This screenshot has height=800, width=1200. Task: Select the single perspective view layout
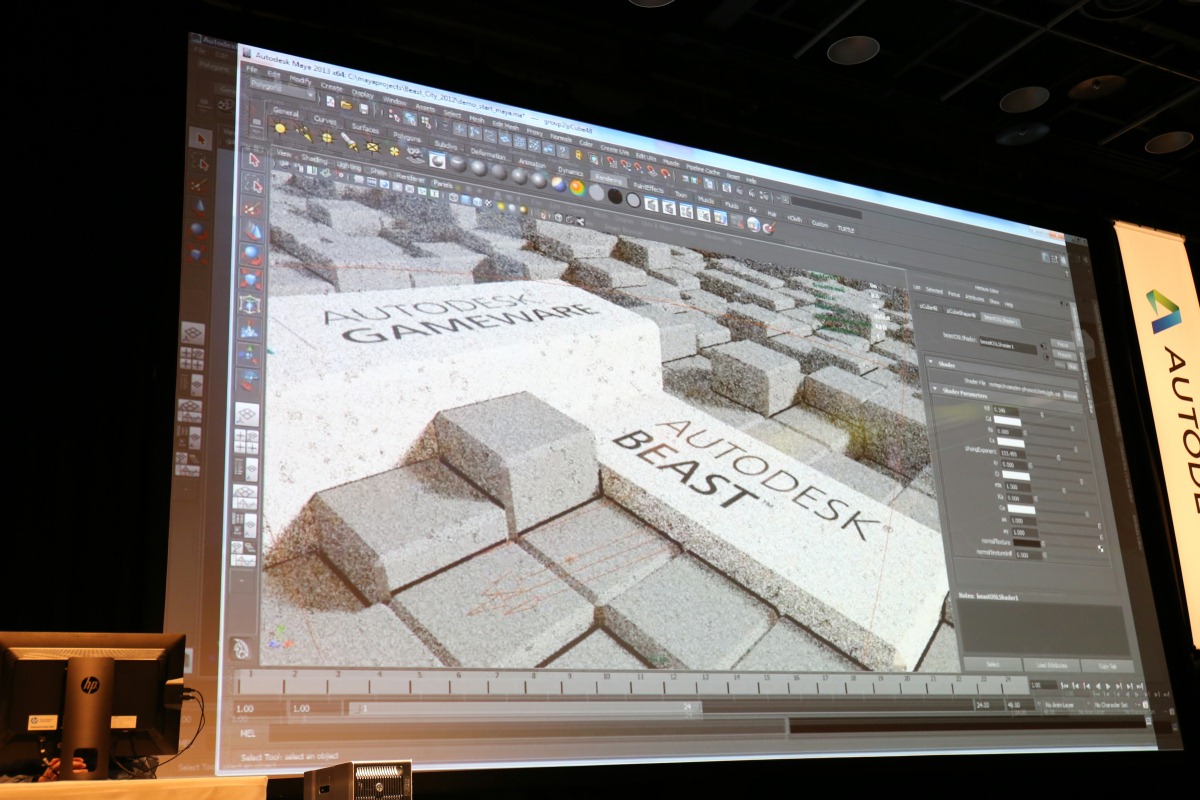(246, 414)
